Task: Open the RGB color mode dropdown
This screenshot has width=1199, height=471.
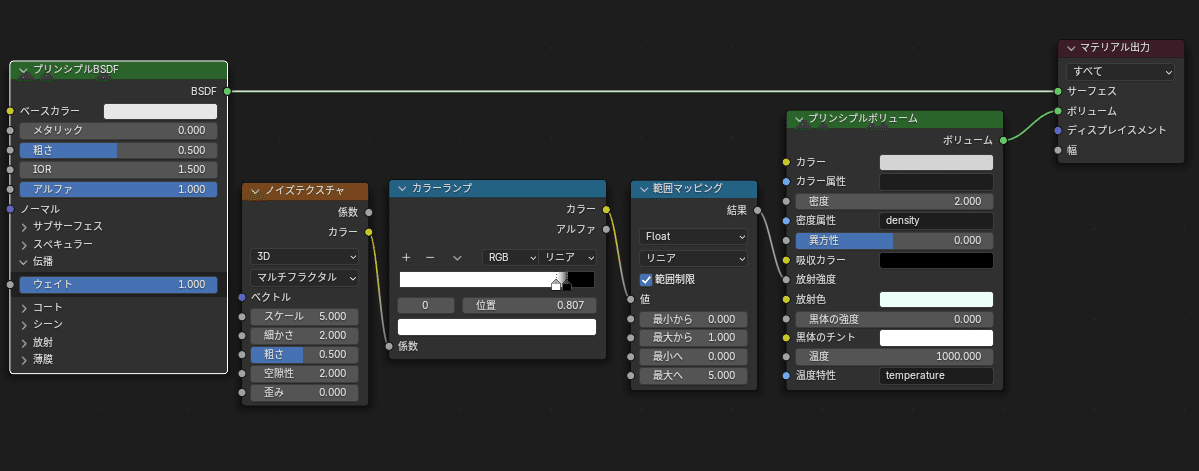Action: [510, 258]
